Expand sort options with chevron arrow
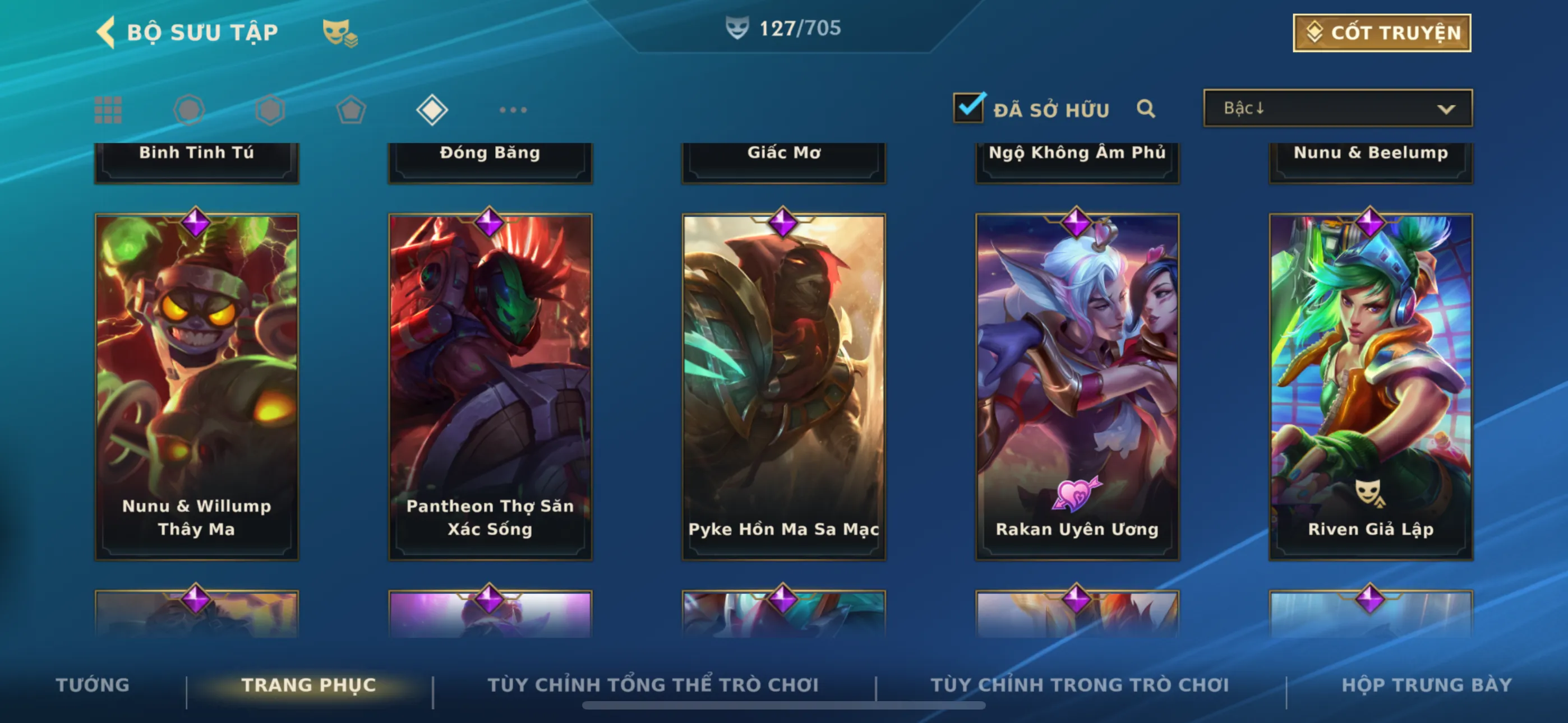The height and width of the screenshot is (723, 1568). [x=1446, y=109]
